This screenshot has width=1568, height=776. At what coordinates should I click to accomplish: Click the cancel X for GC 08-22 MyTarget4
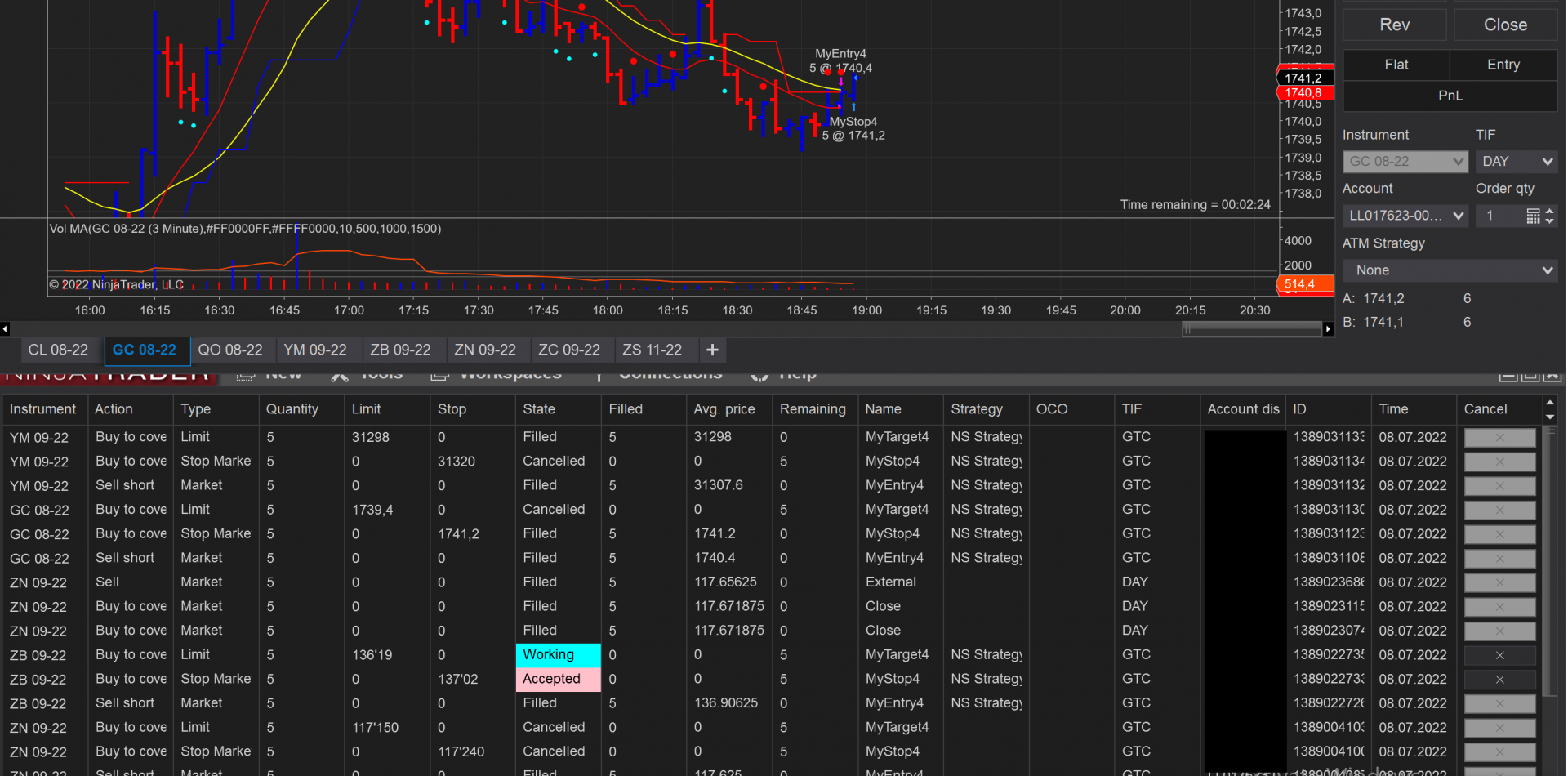(1499, 510)
